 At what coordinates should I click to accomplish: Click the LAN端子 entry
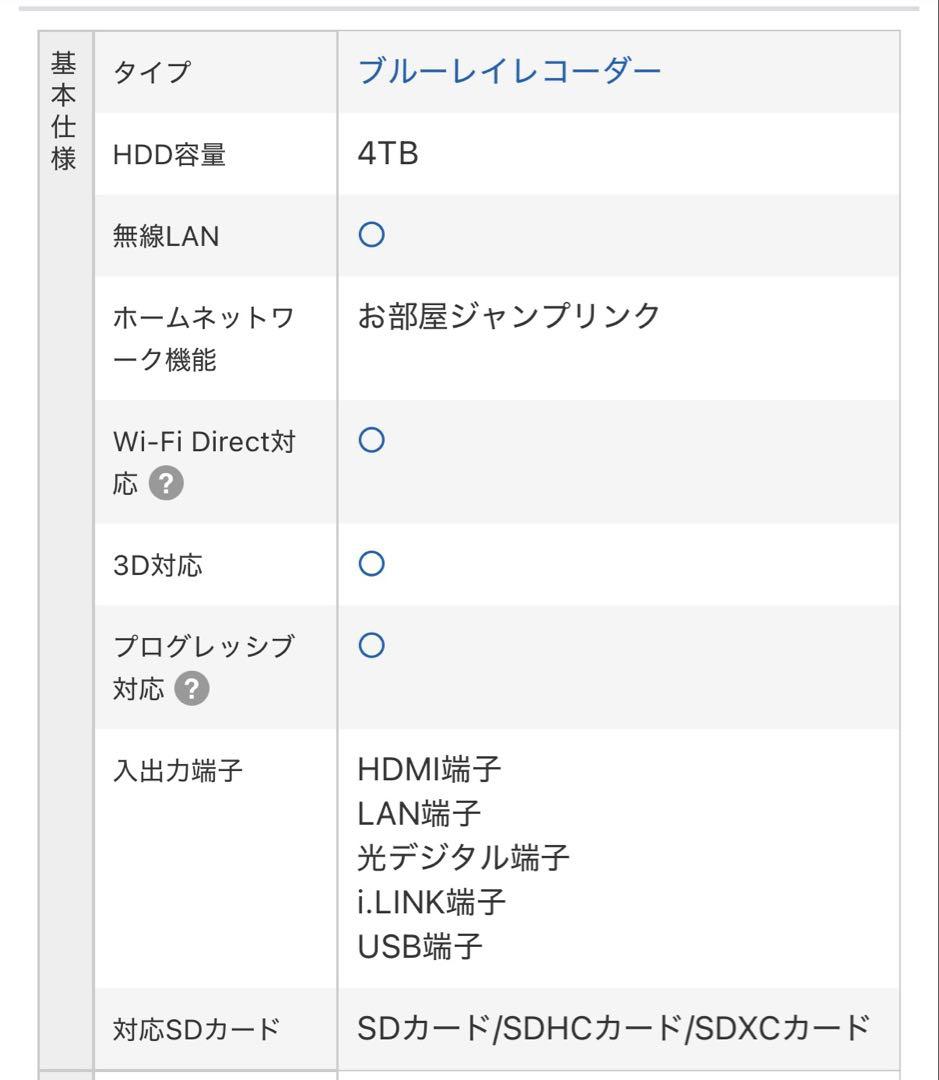[420, 814]
